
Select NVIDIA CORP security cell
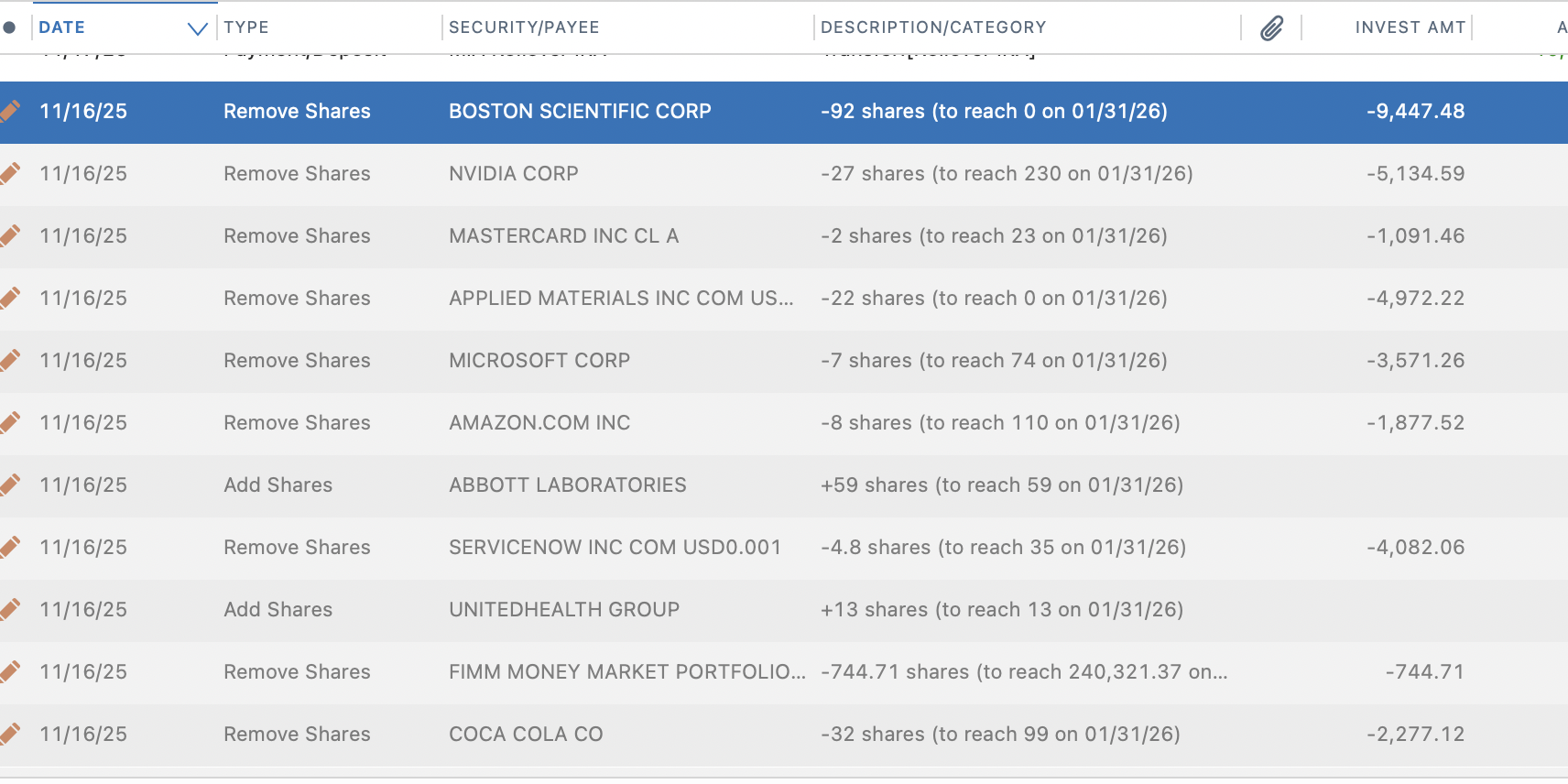coord(514,174)
